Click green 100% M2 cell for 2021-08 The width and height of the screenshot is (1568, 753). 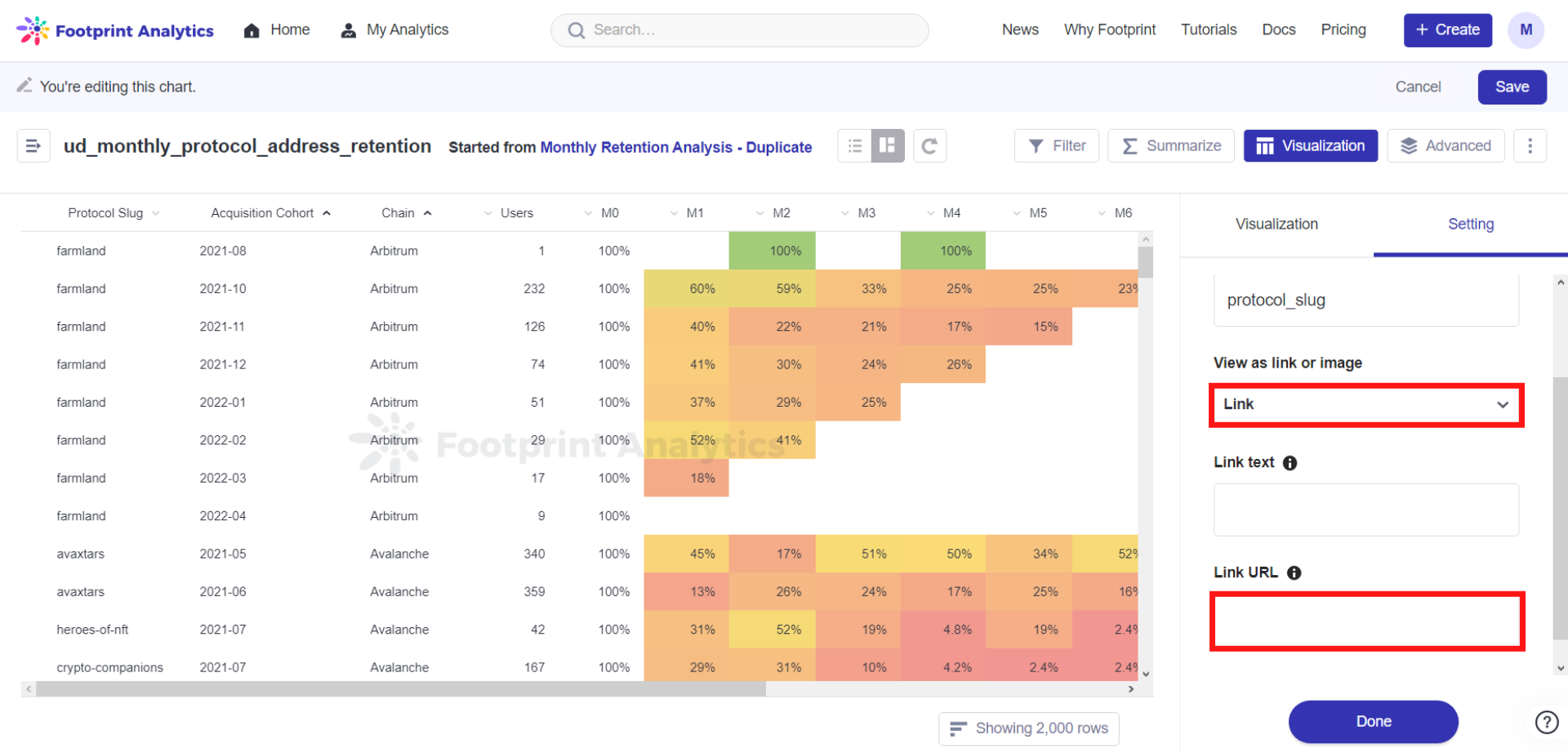click(x=772, y=251)
